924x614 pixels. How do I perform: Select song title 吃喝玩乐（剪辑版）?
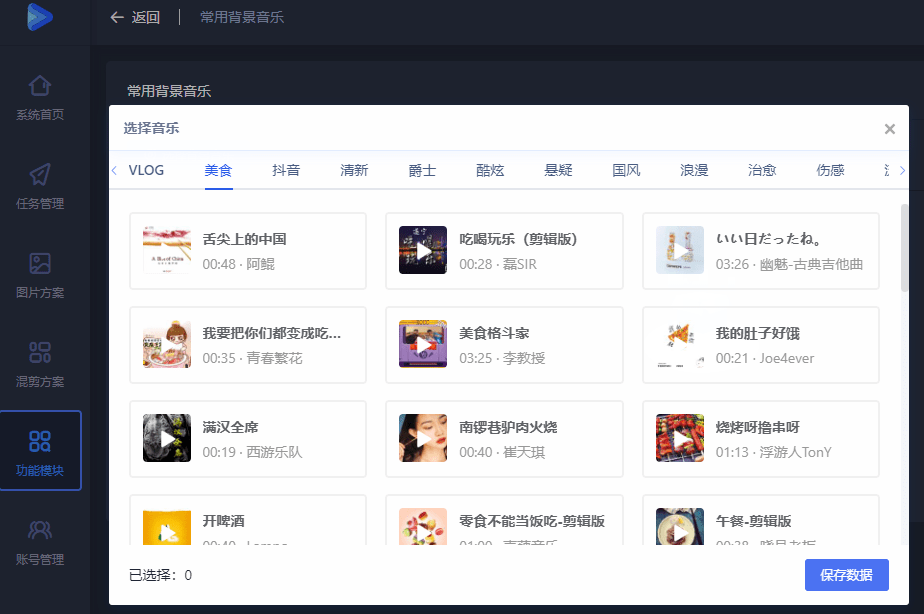tap(519, 239)
